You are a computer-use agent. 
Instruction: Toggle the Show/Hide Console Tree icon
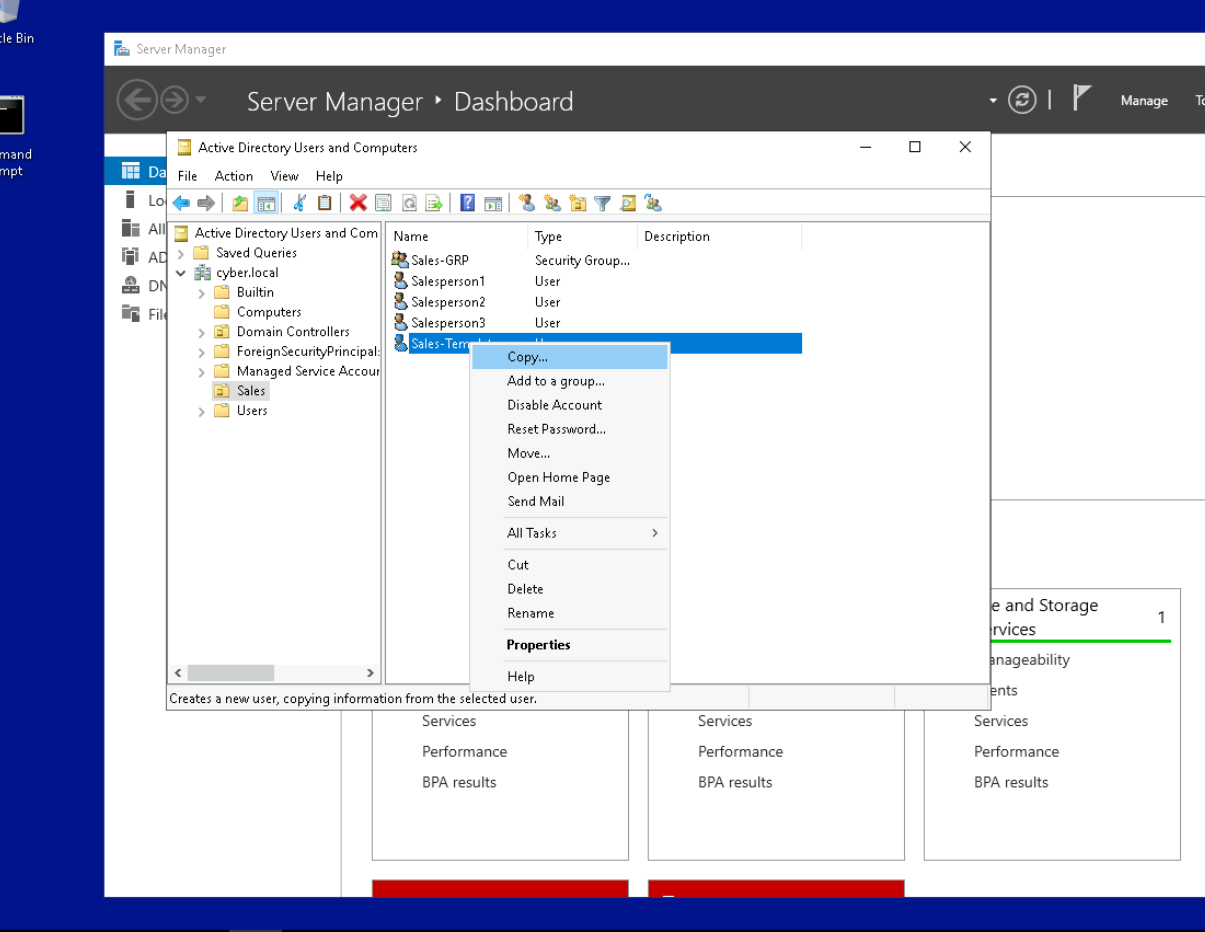(266, 203)
